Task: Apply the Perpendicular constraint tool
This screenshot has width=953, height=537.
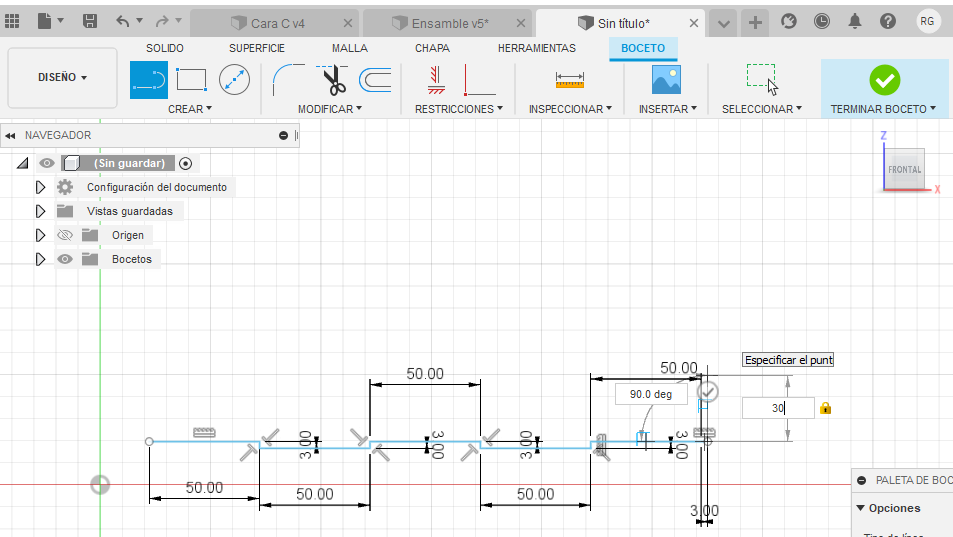Action: pyautogui.click(x=480, y=80)
